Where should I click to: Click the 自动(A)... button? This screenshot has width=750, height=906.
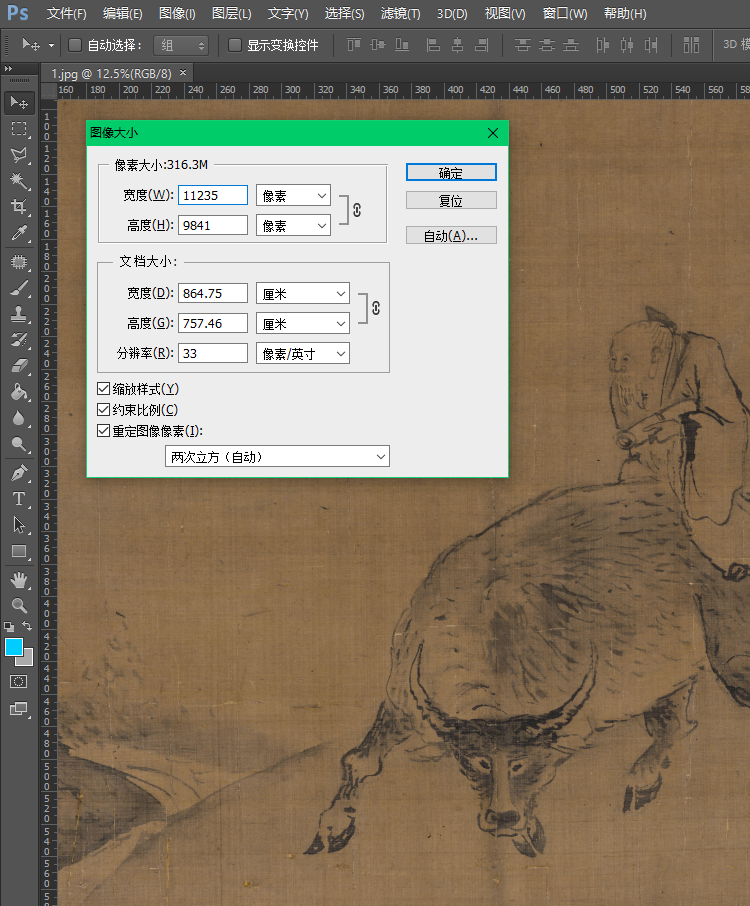pos(451,235)
